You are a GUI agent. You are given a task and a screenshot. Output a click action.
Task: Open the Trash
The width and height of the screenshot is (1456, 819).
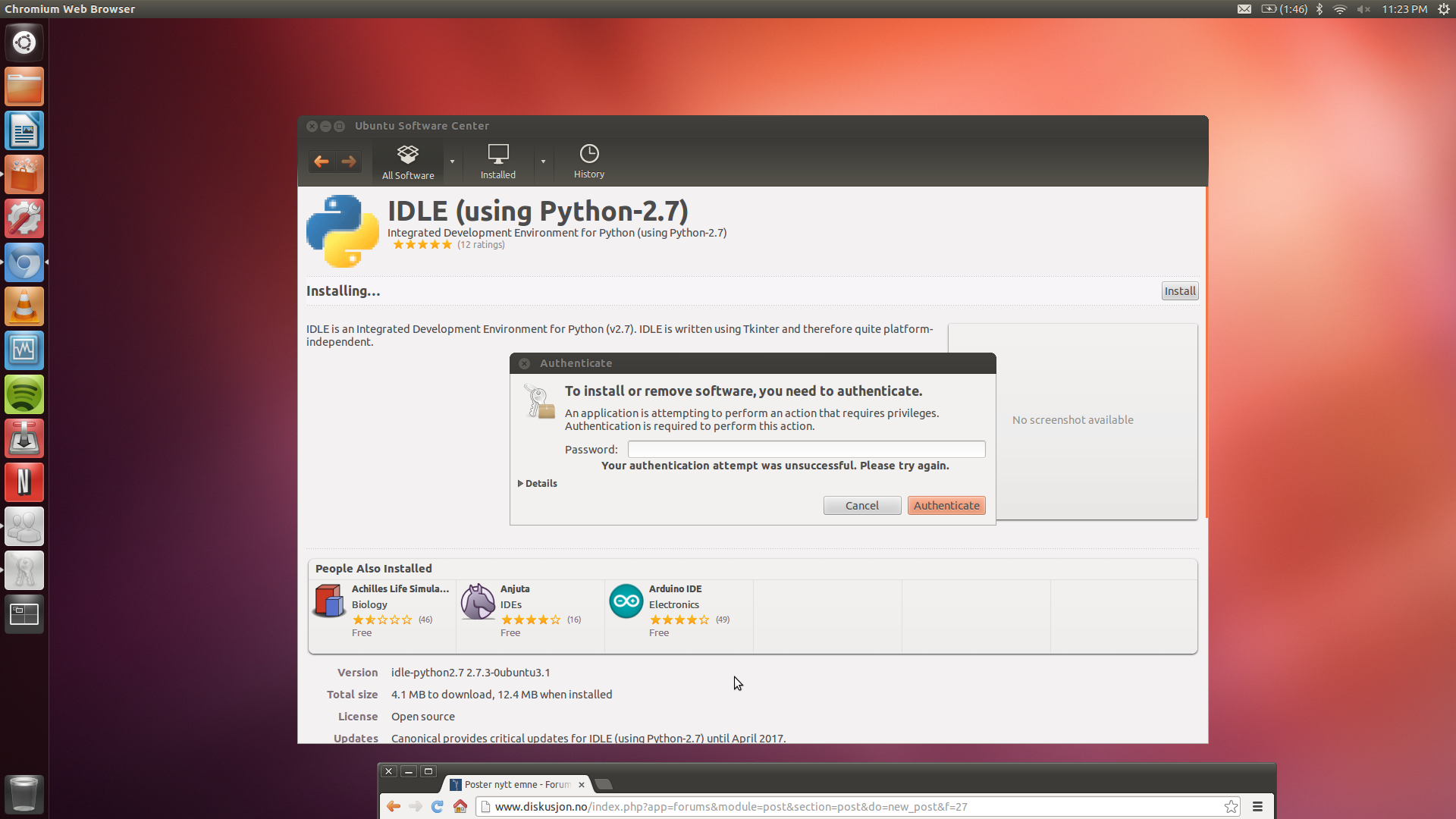[24, 794]
